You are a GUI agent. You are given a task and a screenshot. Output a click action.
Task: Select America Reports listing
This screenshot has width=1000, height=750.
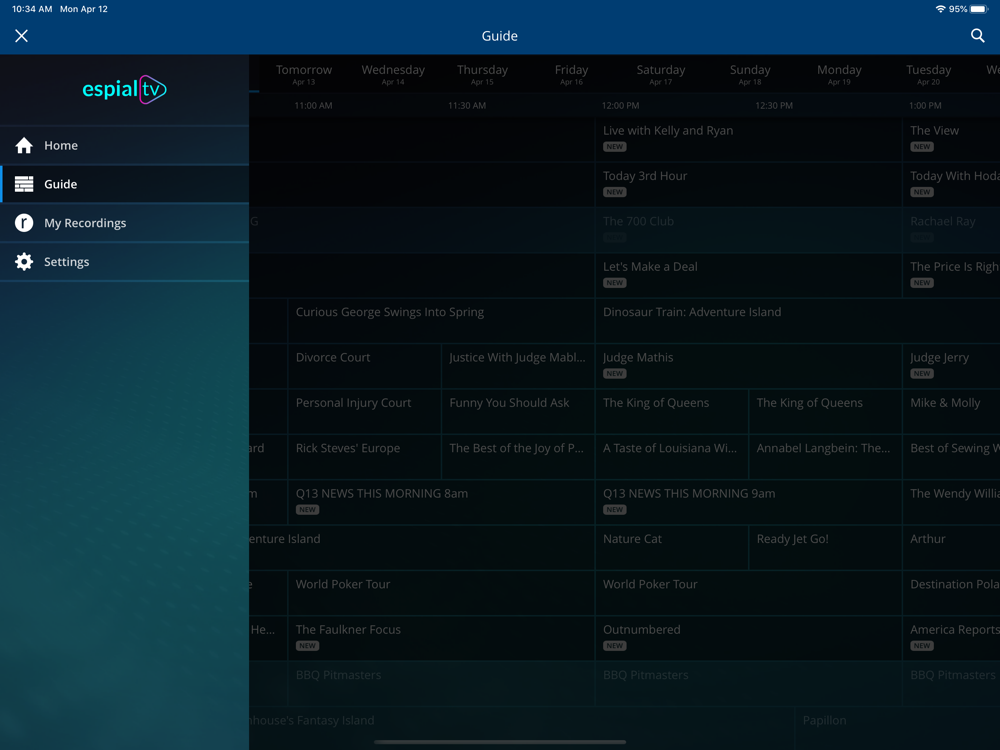(952, 638)
